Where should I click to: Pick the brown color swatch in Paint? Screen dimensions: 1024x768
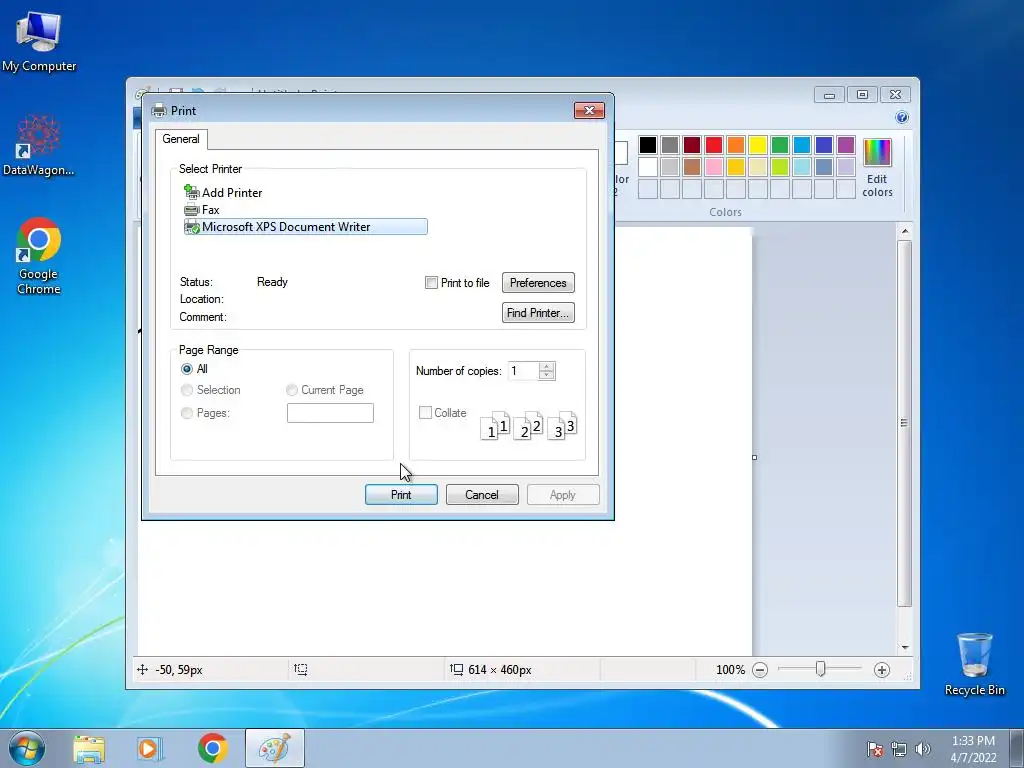(692, 167)
